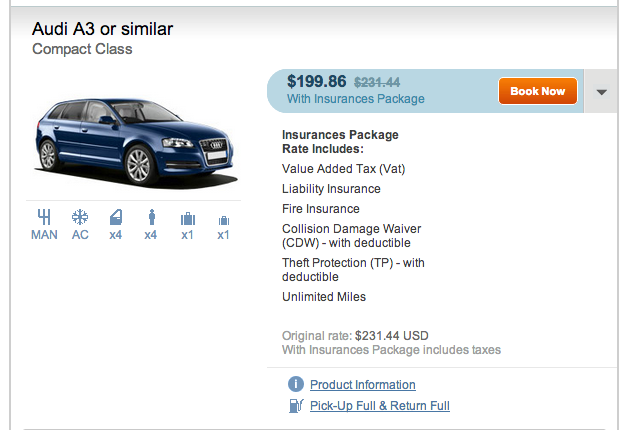Expand the rate options dropdown arrow
624x430 pixels.
(x=601, y=92)
